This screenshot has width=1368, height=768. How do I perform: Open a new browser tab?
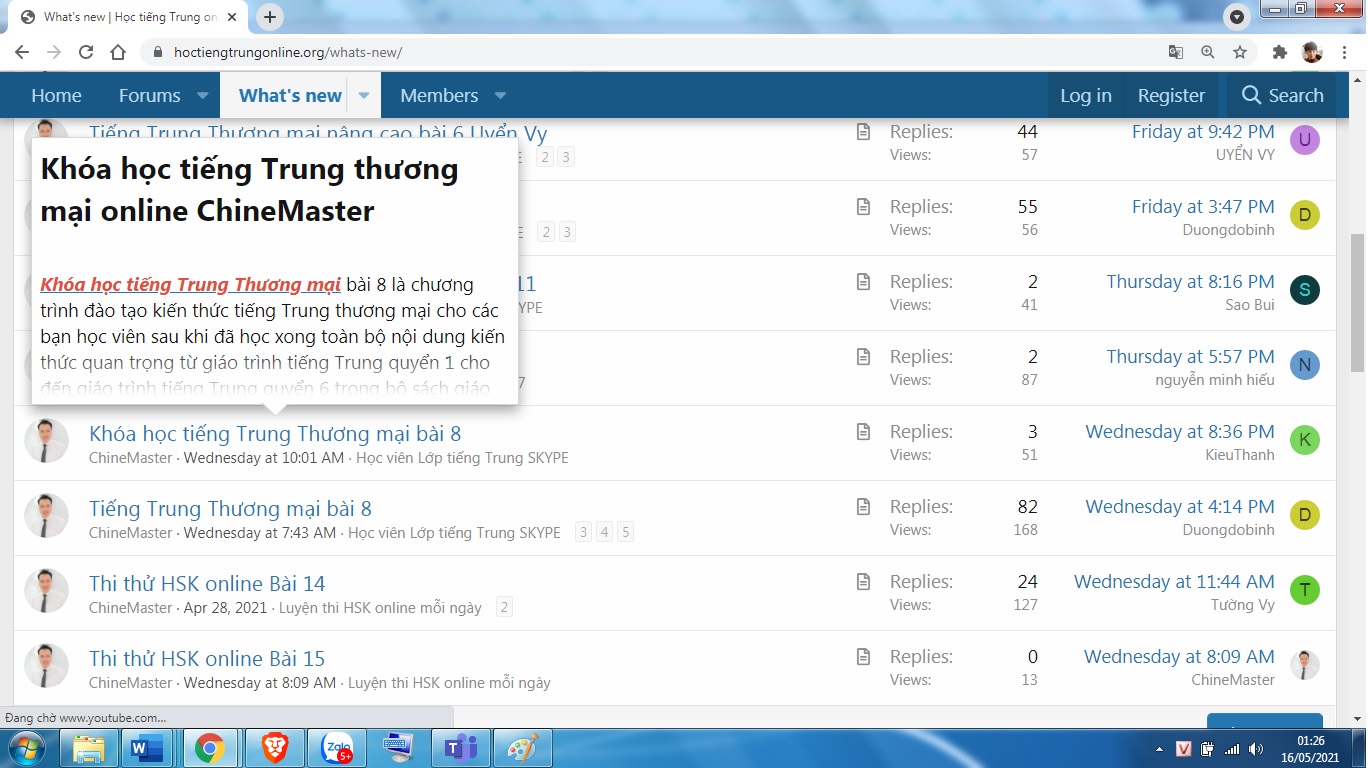pos(270,17)
